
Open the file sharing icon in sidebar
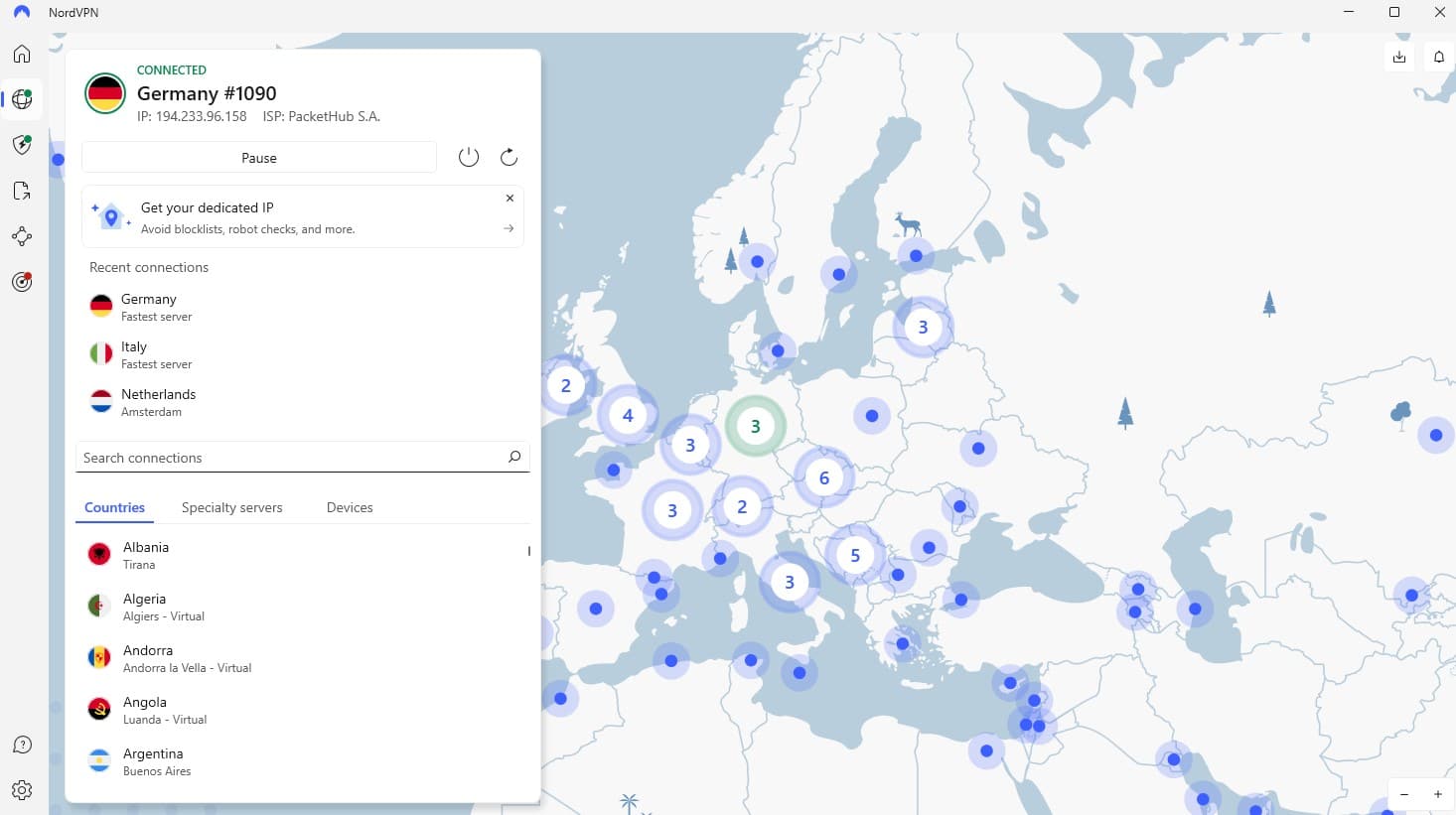click(22, 191)
